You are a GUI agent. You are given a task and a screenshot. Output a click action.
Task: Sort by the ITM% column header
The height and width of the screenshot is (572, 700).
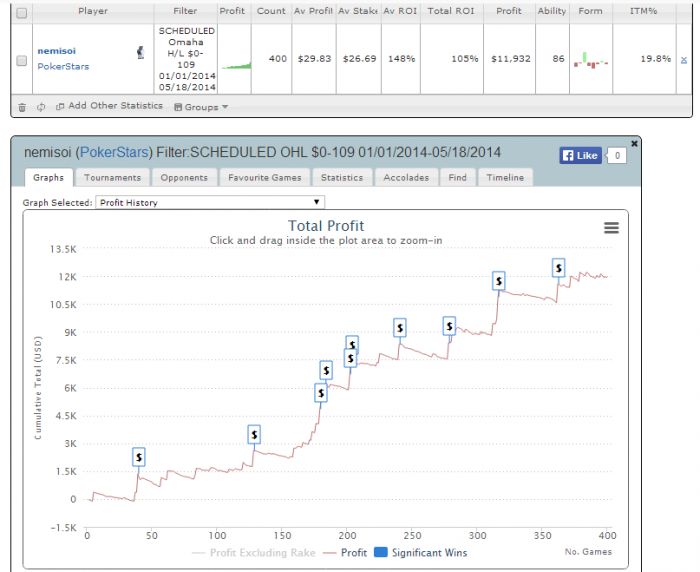644,11
